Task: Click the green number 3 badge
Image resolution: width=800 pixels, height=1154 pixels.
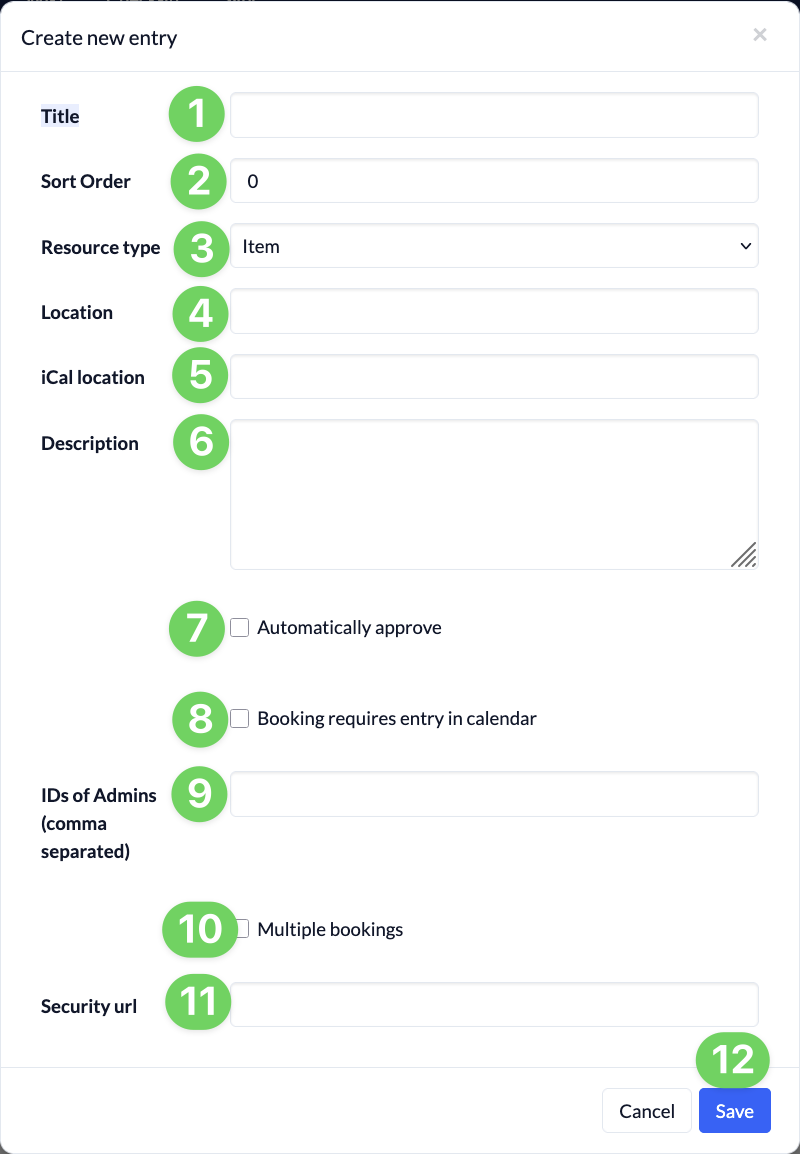Action: point(202,247)
